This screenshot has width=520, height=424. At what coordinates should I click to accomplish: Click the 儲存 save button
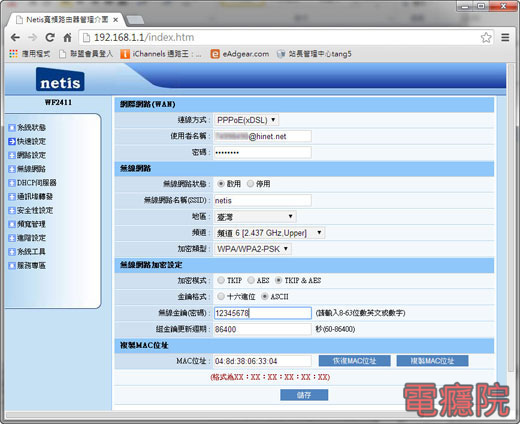tap(304, 395)
